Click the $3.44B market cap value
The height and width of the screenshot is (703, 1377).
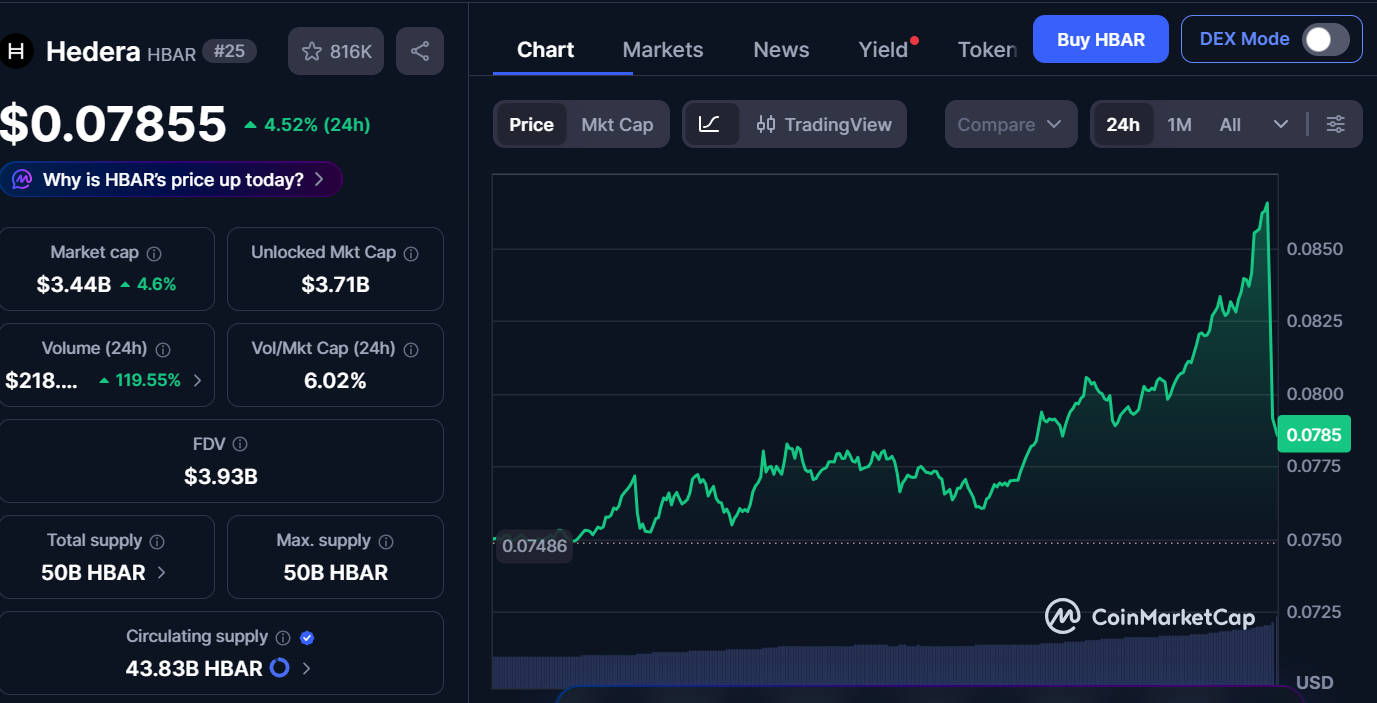click(x=74, y=284)
